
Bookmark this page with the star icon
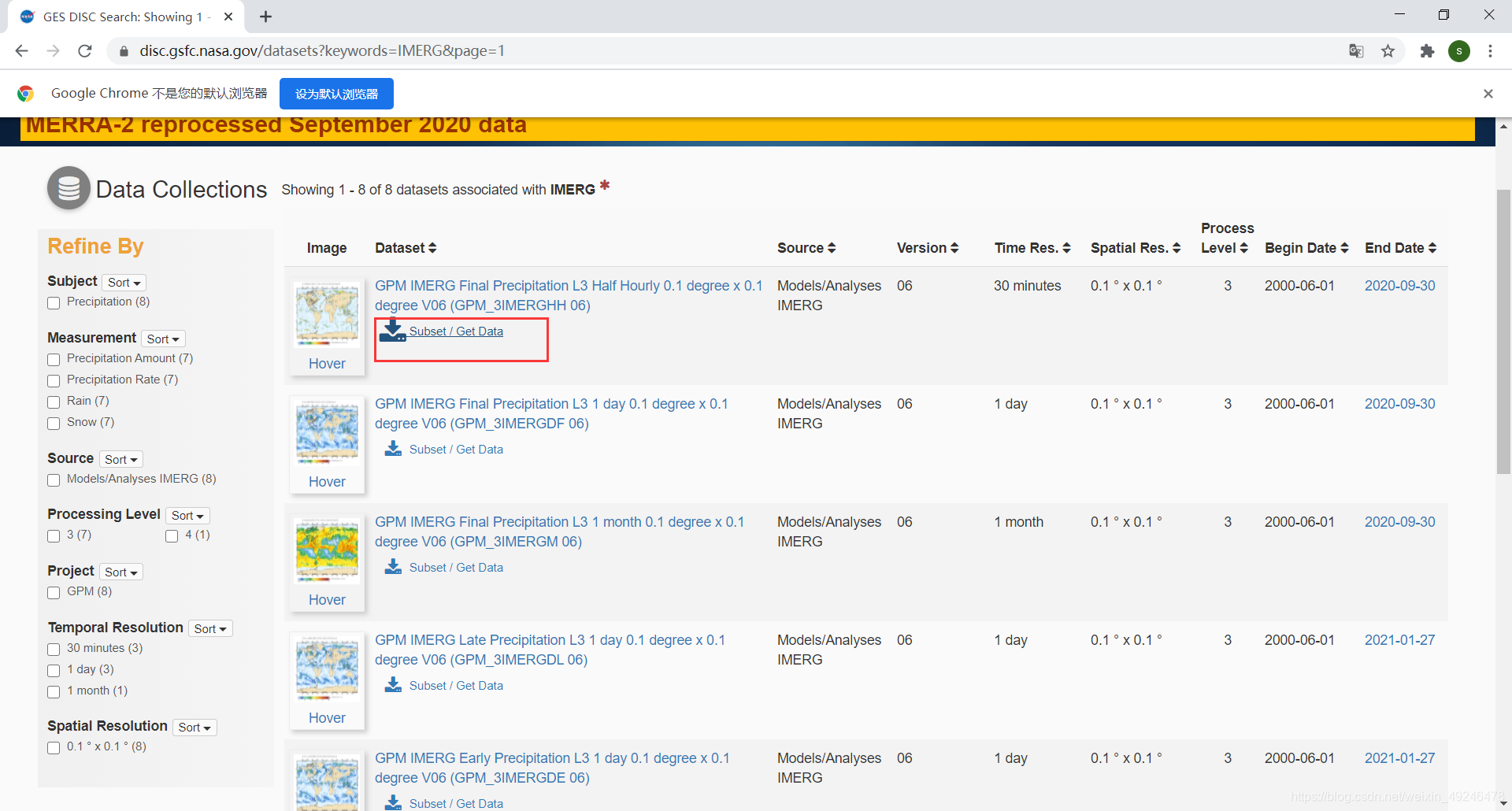coord(1388,51)
